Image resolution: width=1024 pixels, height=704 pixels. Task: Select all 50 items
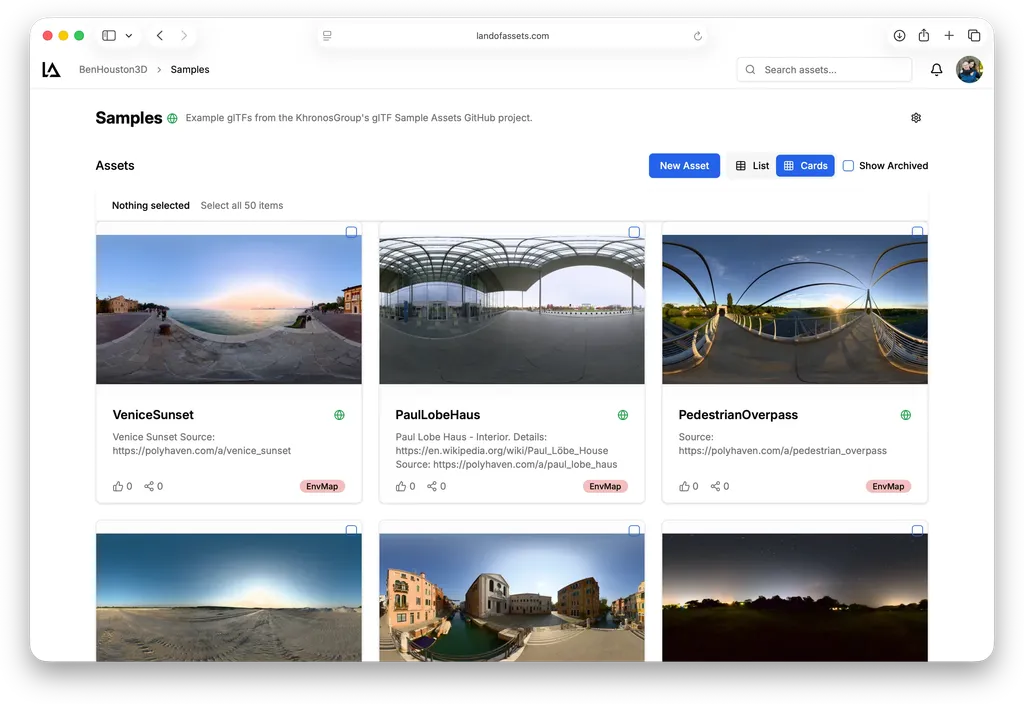click(241, 205)
